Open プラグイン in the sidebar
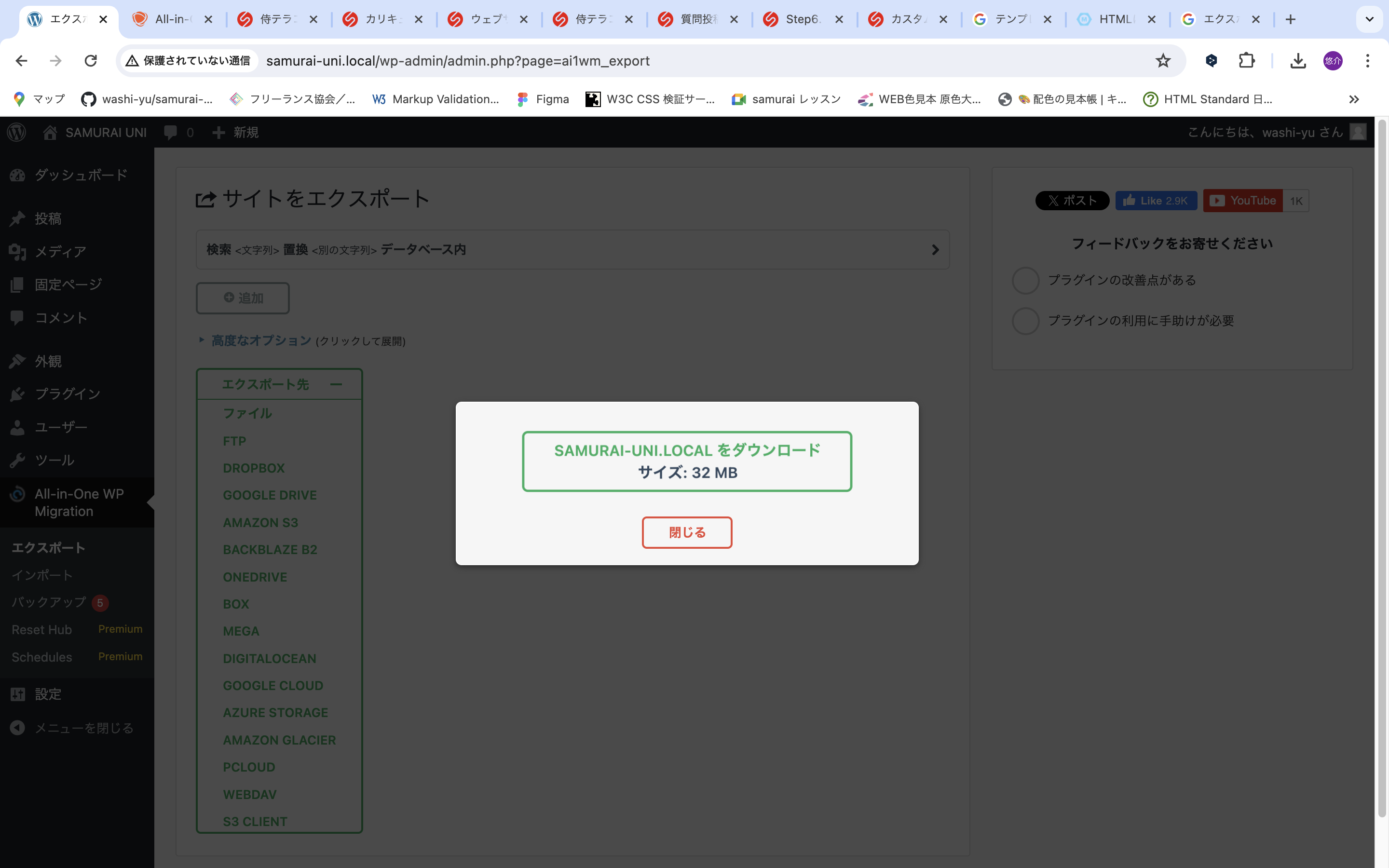 tap(77, 394)
